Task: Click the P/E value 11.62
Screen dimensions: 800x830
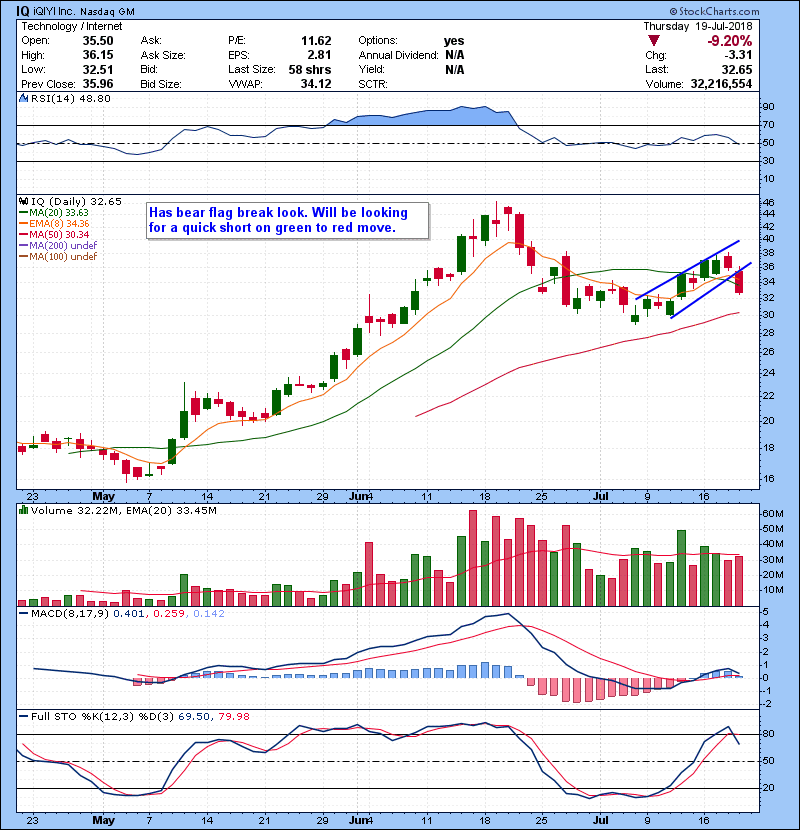Action: point(316,41)
